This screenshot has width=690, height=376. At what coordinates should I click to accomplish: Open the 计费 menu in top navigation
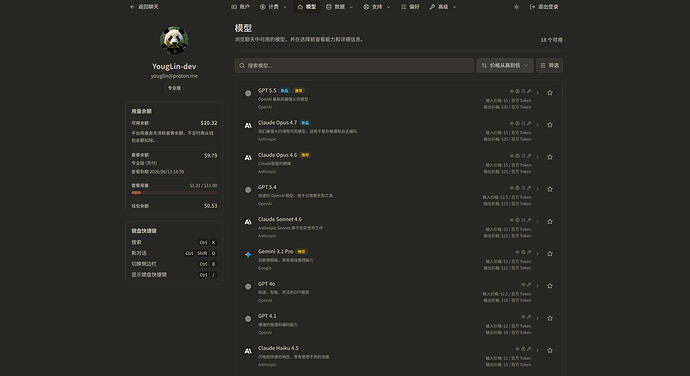[x=273, y=7]
